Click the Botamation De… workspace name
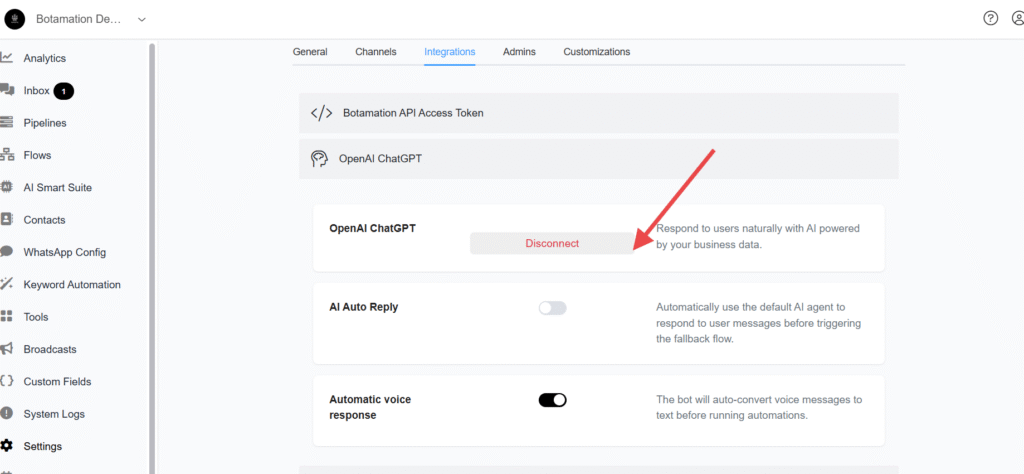1024x474 pixels. coord(79,20)
